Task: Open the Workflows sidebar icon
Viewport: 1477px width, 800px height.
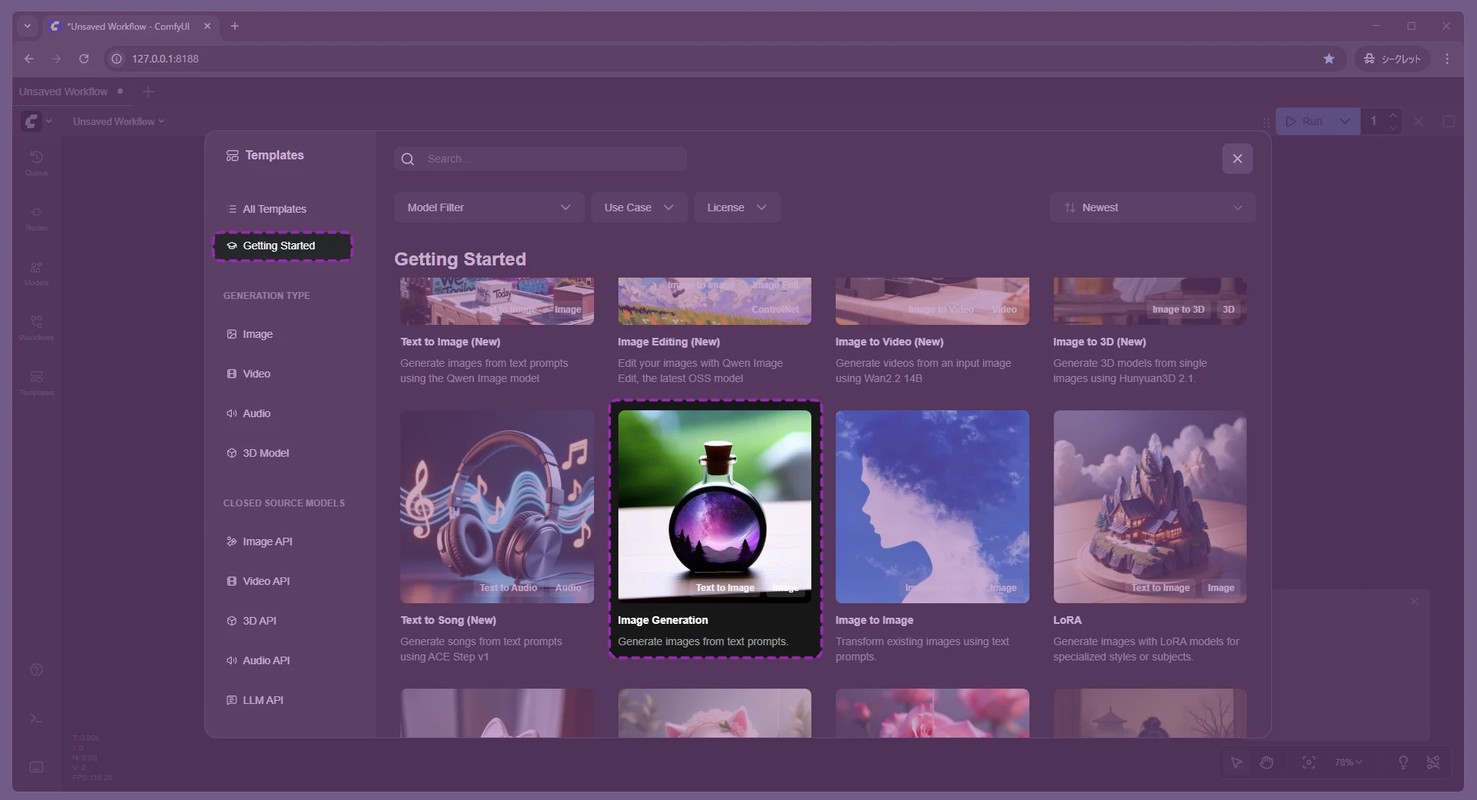Action: coord(36,328)
